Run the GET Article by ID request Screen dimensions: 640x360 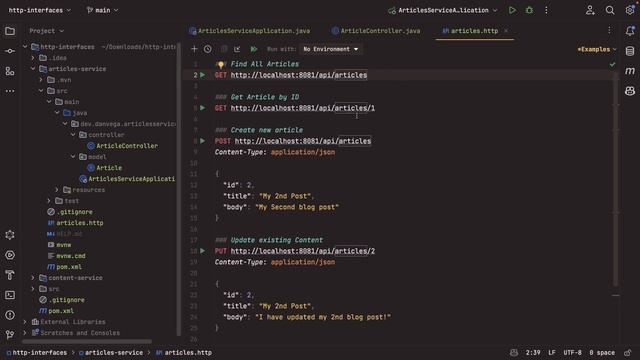202,108
